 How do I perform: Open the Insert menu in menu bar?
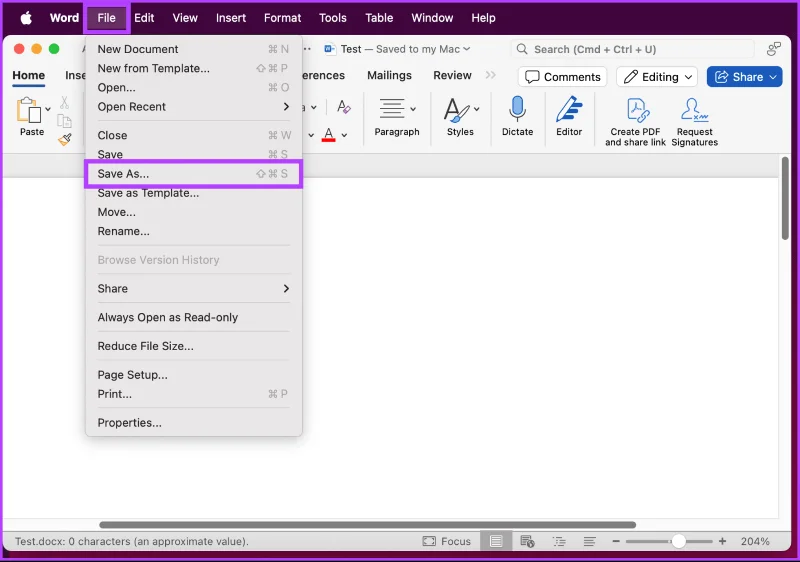tap(231, 18)
